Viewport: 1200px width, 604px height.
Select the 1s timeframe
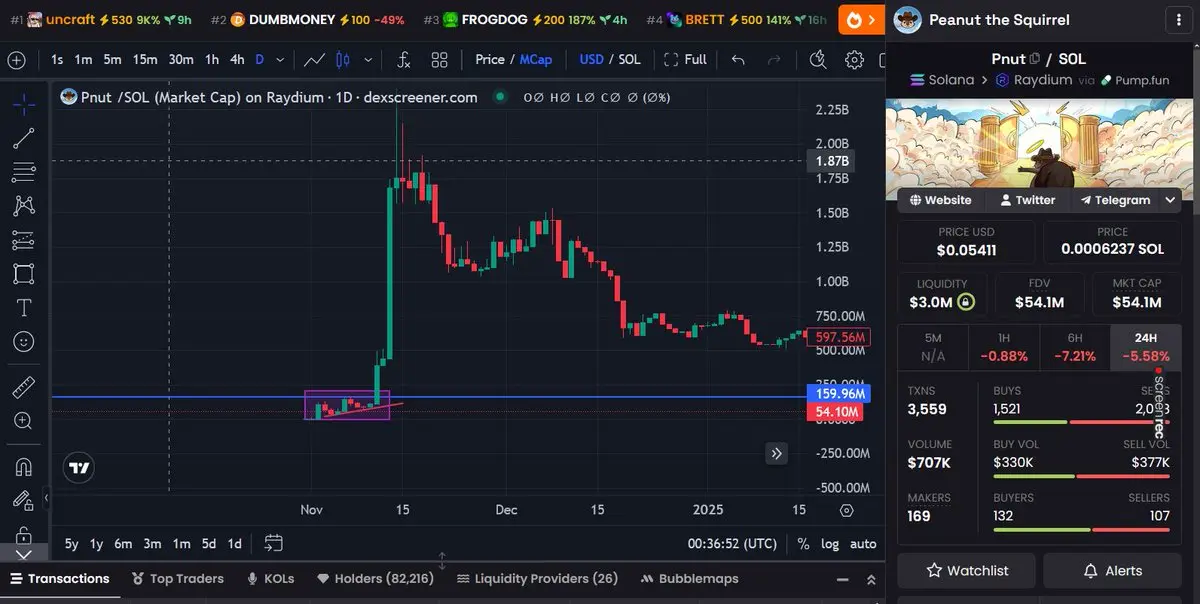click(x=58, y=60)
